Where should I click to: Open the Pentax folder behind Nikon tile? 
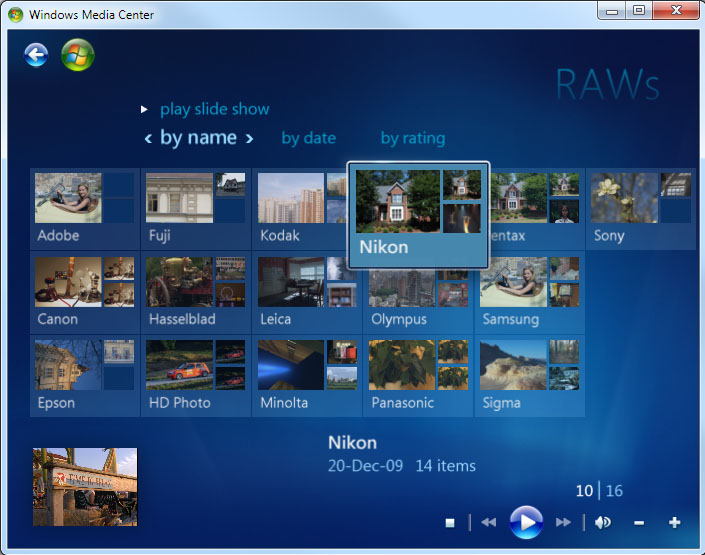[x=537, y=209]
